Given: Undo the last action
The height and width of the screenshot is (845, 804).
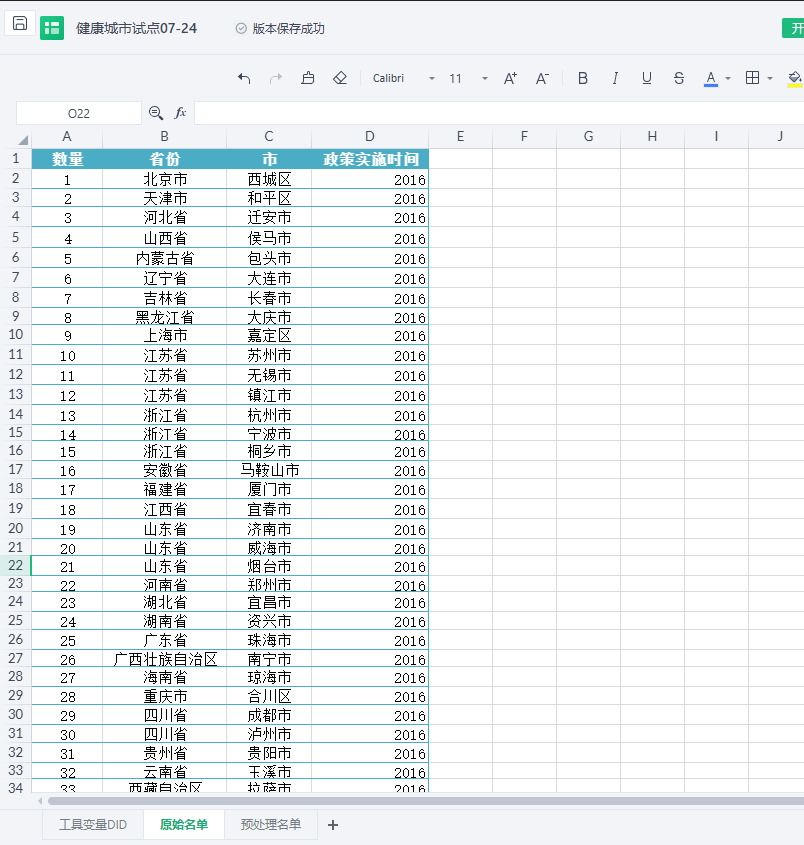Looking at the screenshot, I should coord(244,79).
